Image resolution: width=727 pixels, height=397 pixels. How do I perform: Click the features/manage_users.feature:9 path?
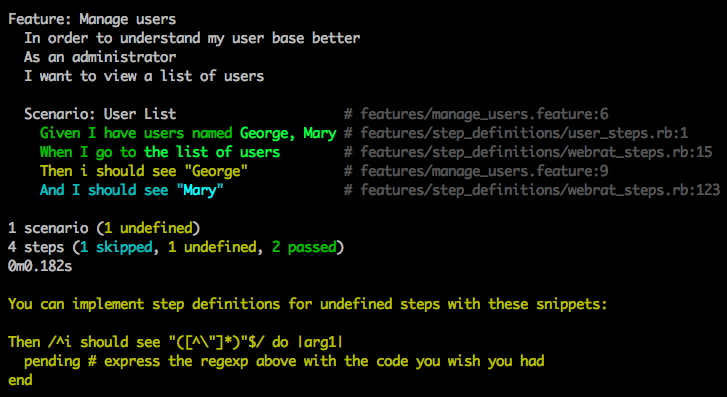(x=485, y=172)
